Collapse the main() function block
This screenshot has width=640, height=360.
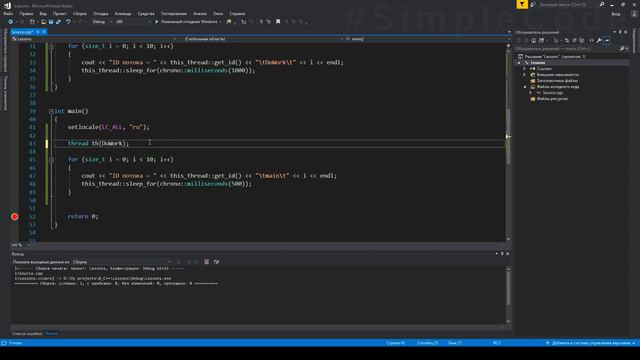[x=51, y=111]
